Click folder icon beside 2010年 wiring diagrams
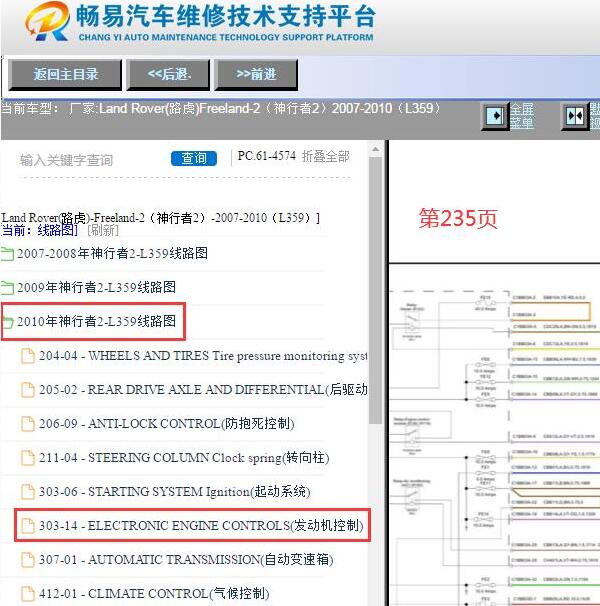The image size is (600, 606). (x=8, y=322)
